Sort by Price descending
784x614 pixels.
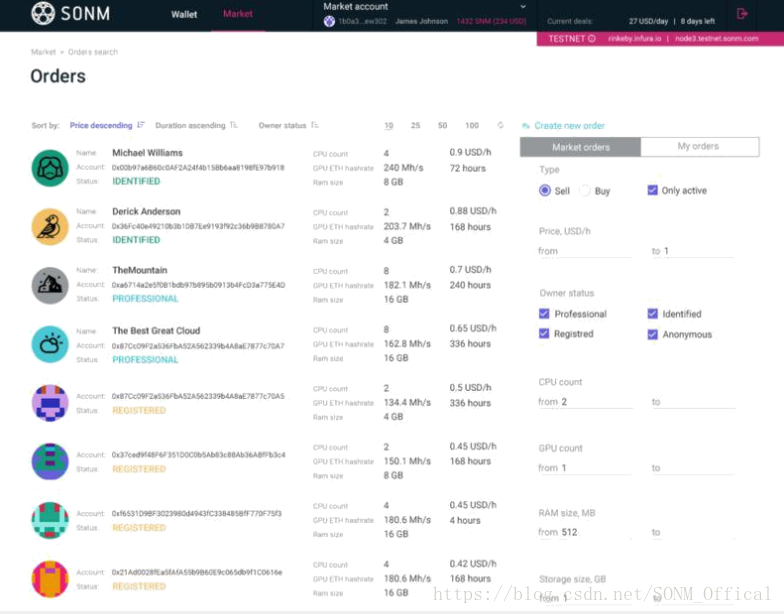101,126
